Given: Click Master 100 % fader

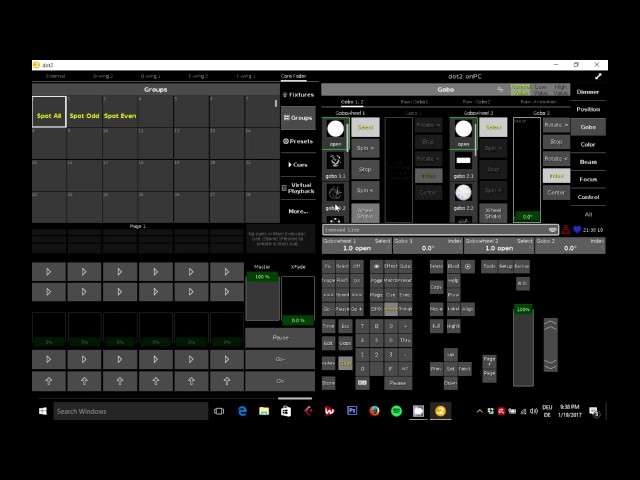Looking at the screenshot, I should pos(262,297).
